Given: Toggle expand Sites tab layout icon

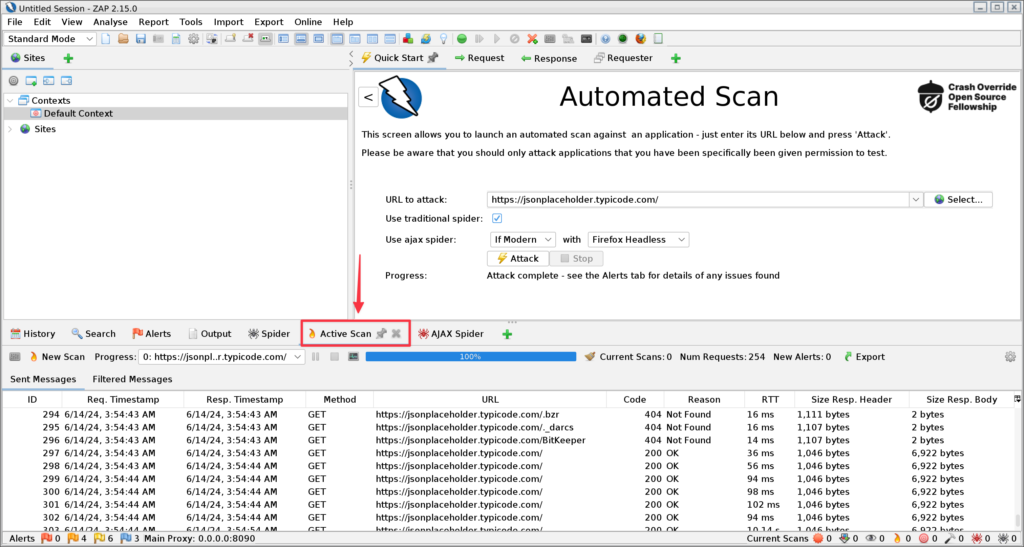Looking at the screenshot, I should (x=283, y=39).
